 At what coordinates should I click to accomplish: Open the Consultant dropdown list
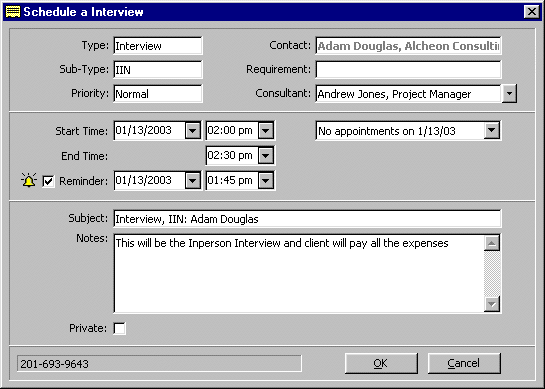509,93
